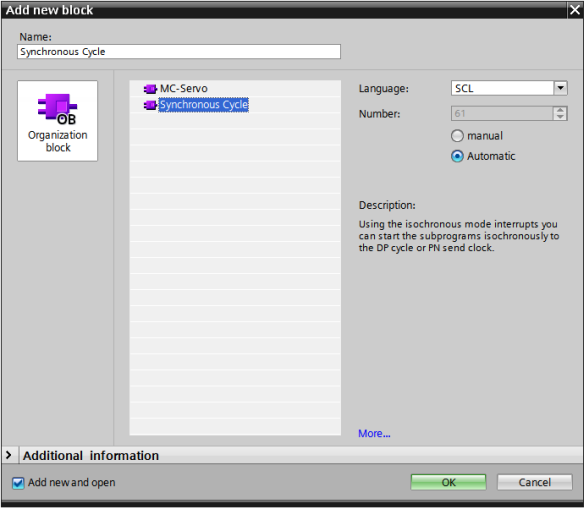
Task: Open the More... link
Action: (374, 433)
